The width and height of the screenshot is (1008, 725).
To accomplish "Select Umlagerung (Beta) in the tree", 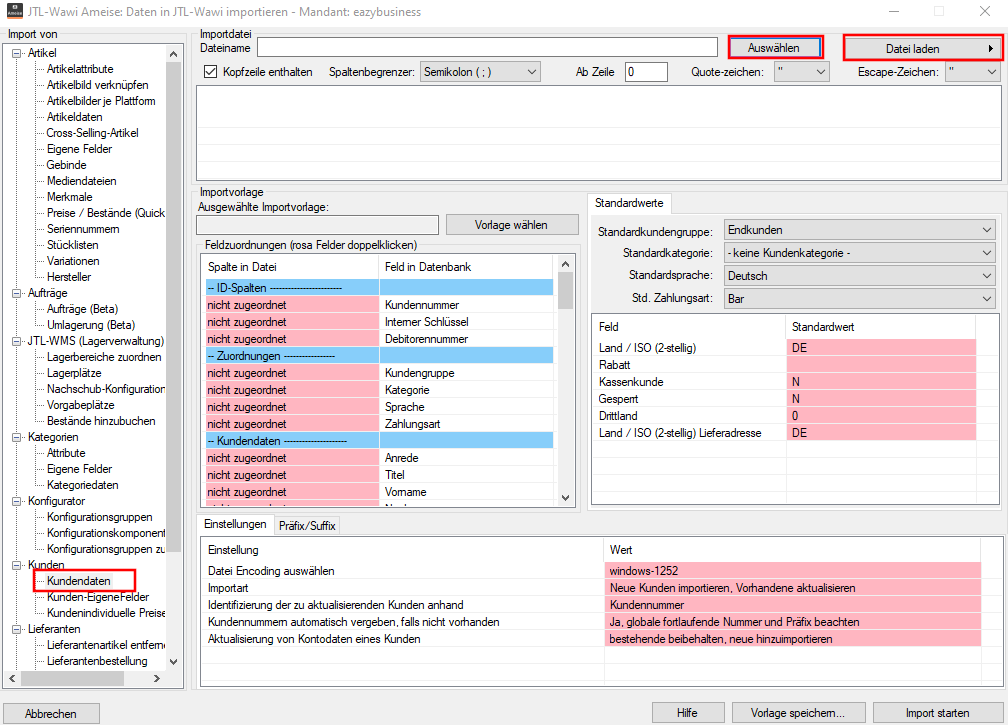I will (91, 325).
